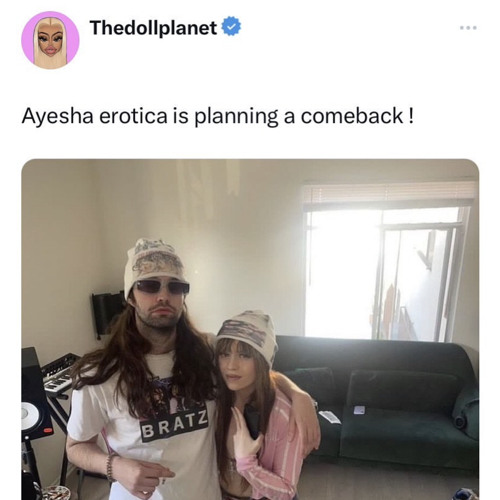Click the keyboard synthesizer in the photo
This screenshot has width=500, height=500.
click(x=58, y=373)
